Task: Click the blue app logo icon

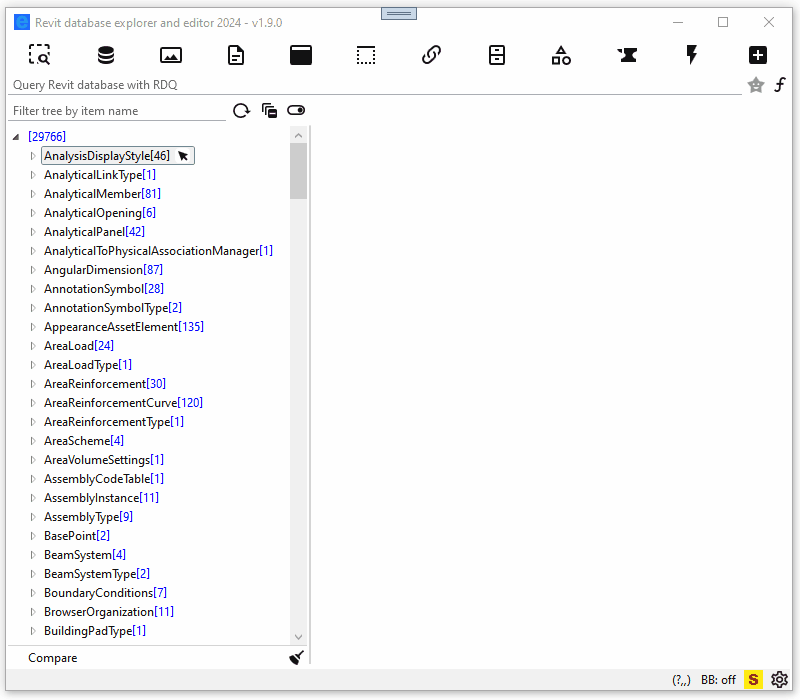Action: click(x=22, y=22)
